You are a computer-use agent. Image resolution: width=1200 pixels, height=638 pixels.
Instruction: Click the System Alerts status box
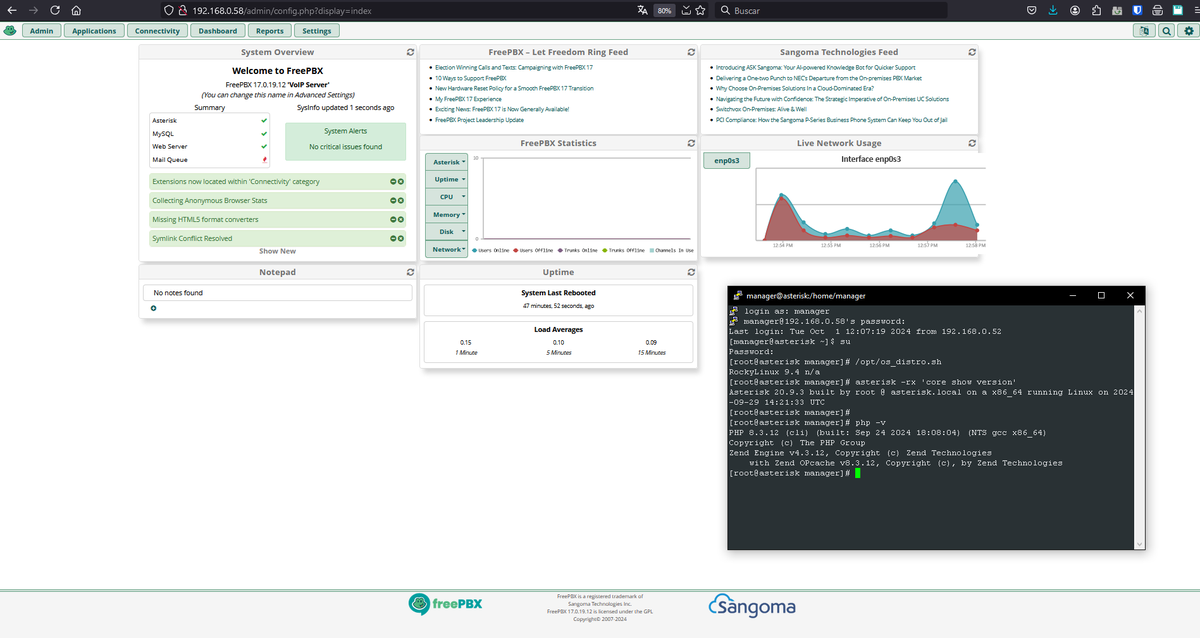point(345,141)
